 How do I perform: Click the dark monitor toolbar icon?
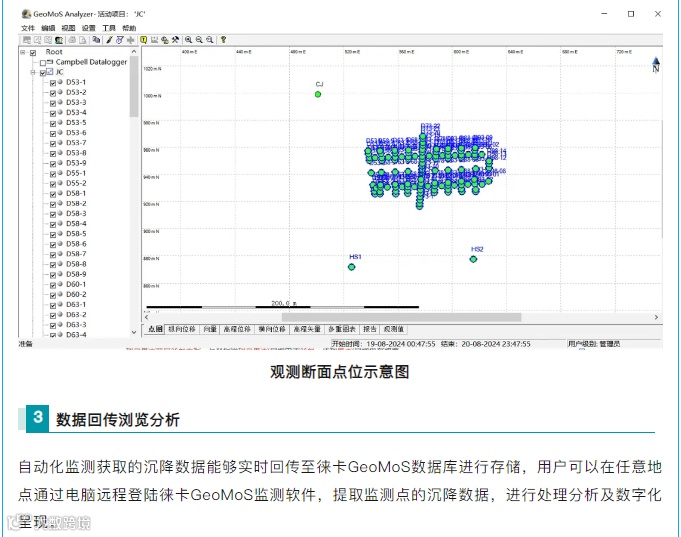pyautogui.click(x=59, y=40)
